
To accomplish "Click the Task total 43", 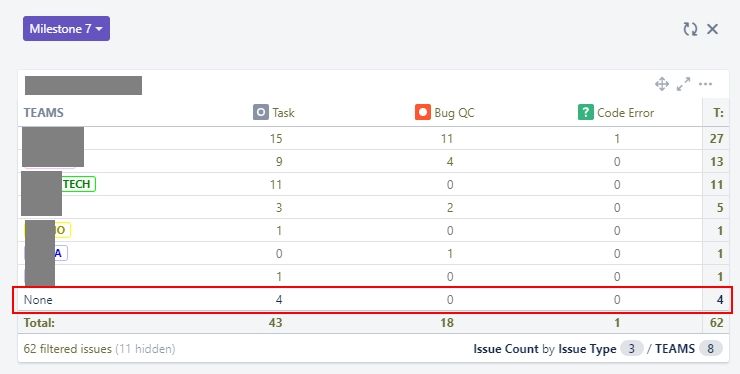I will [276, 323].
